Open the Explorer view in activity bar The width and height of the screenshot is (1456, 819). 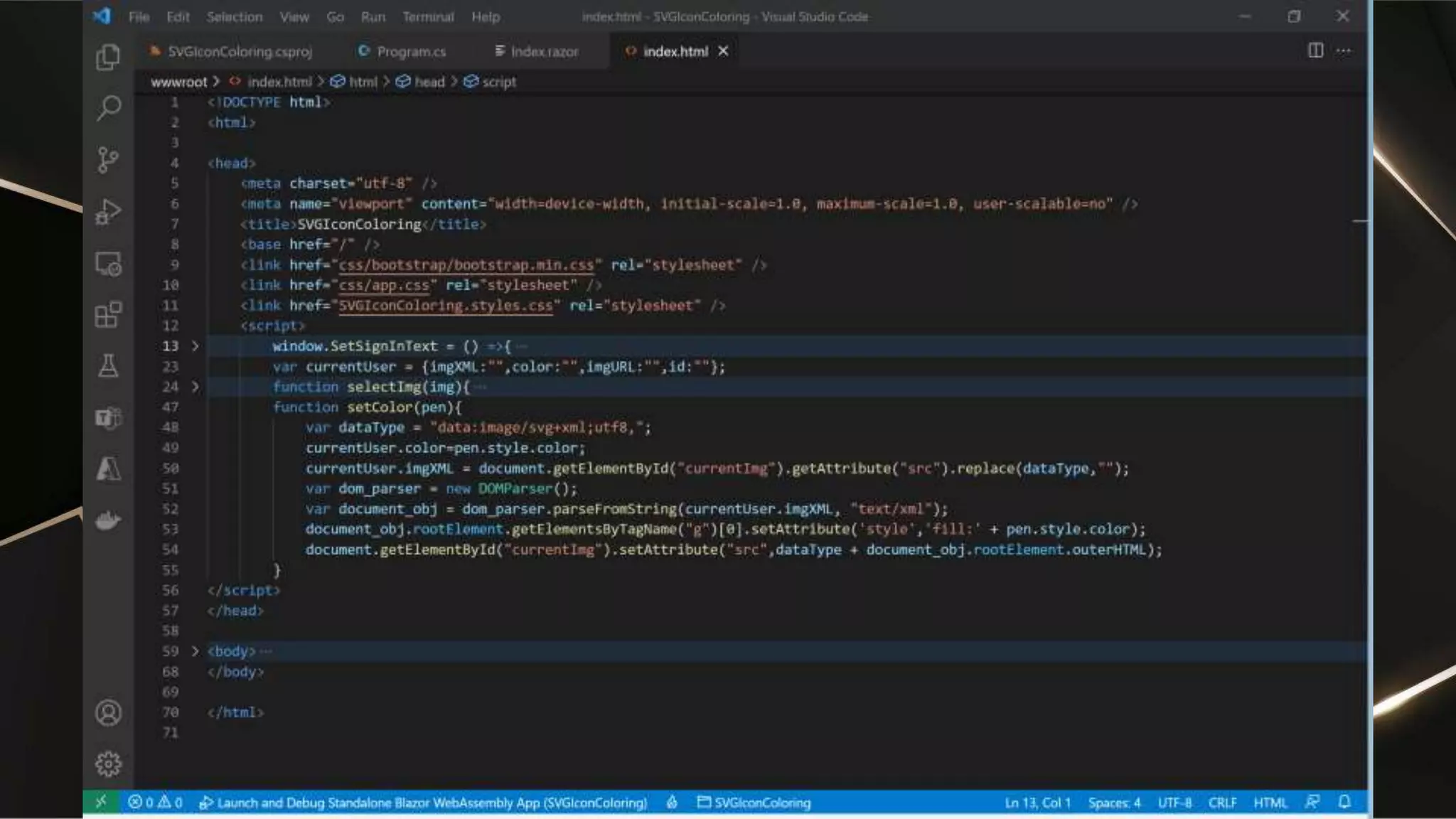coord(108,58)
